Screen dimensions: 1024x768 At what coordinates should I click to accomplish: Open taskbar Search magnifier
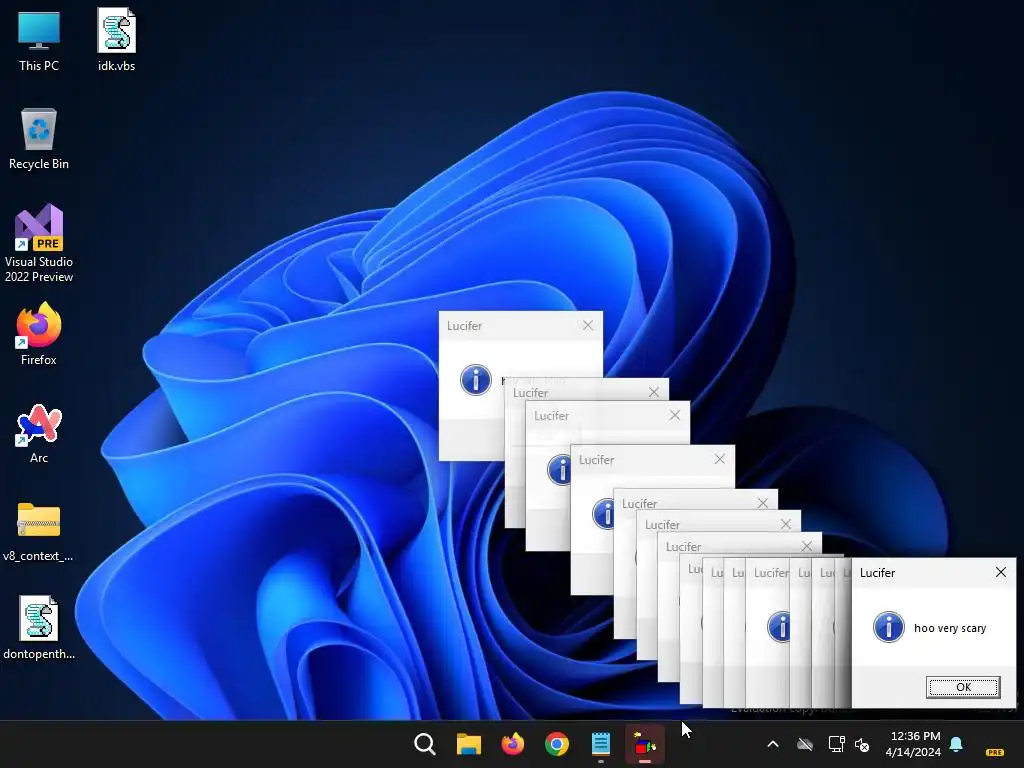424,744
